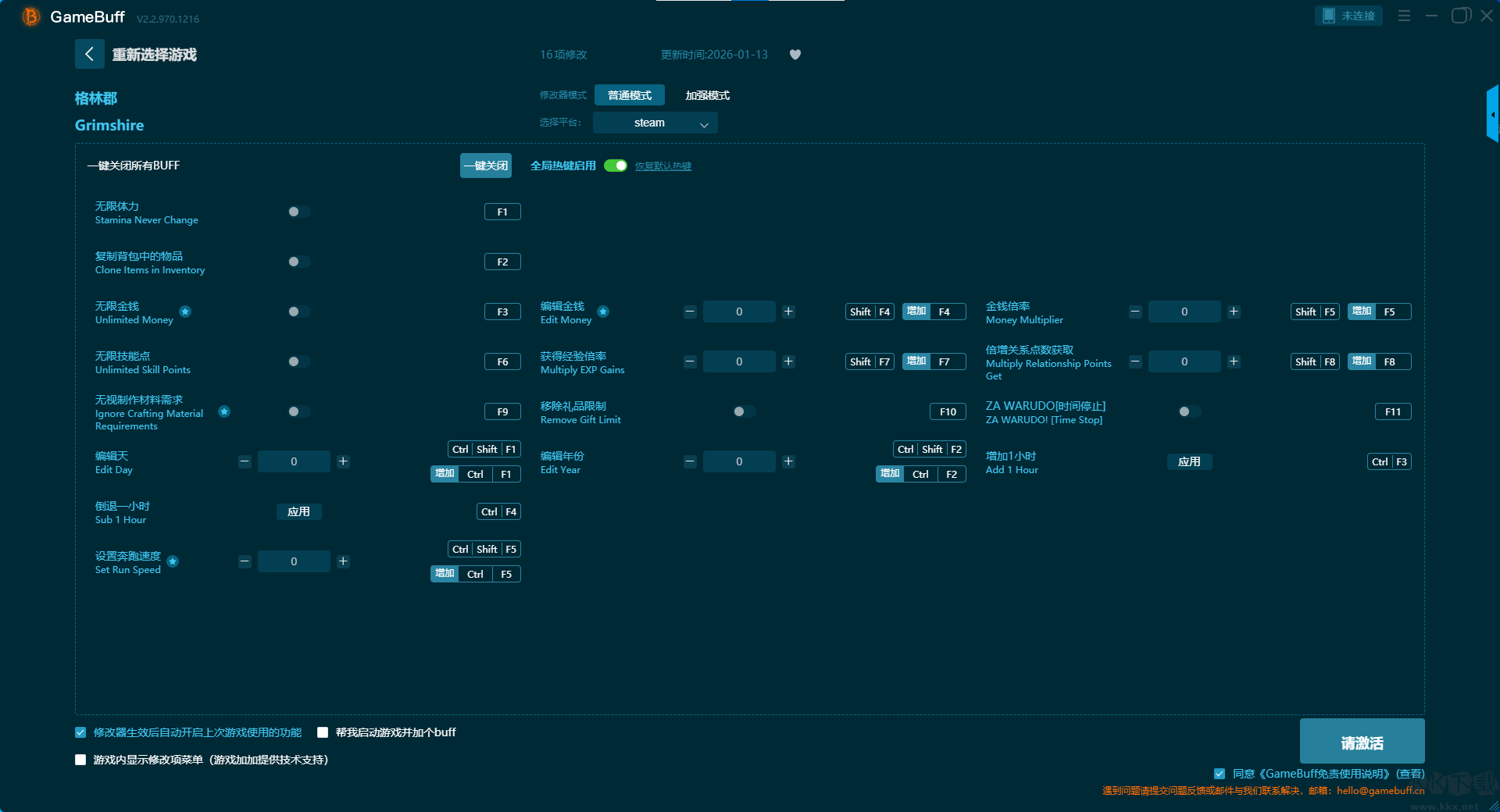Viewport: 1500px width, 812px height.
Task: Click the plus icon for Money Multiplier
Action: 1234,312
